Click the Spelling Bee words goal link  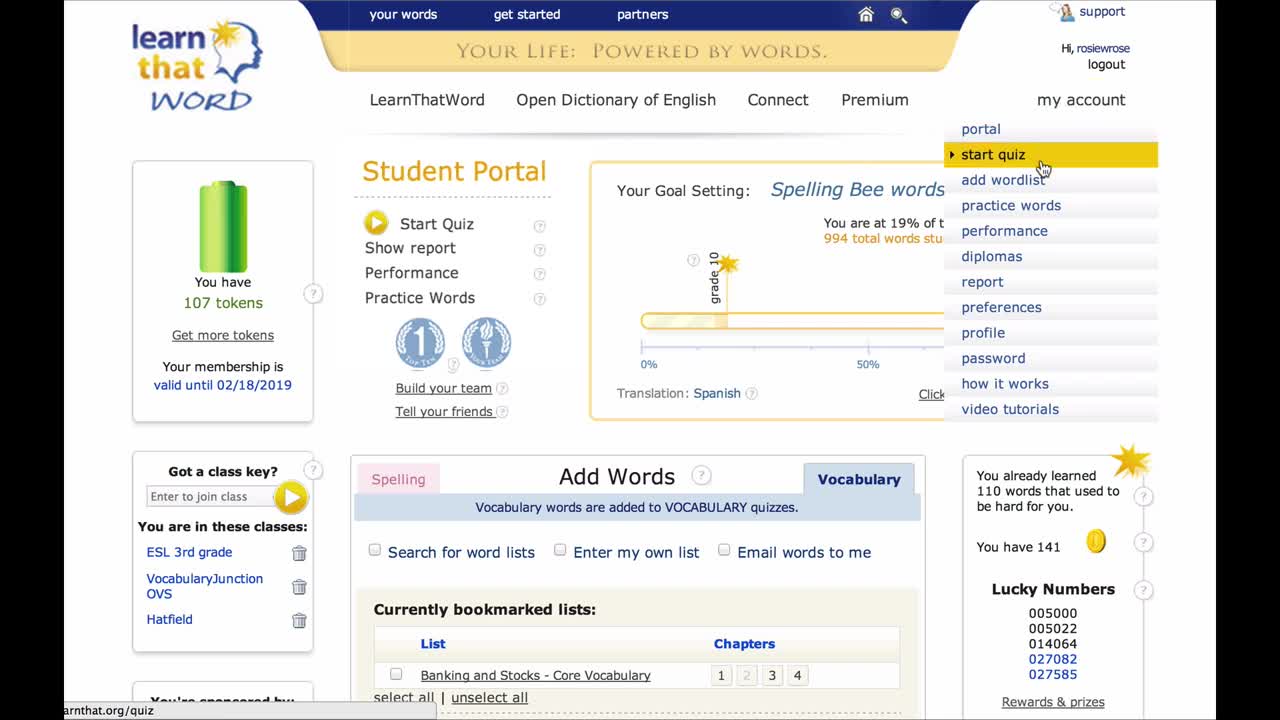pyautogui.click(x=857, y=190)
